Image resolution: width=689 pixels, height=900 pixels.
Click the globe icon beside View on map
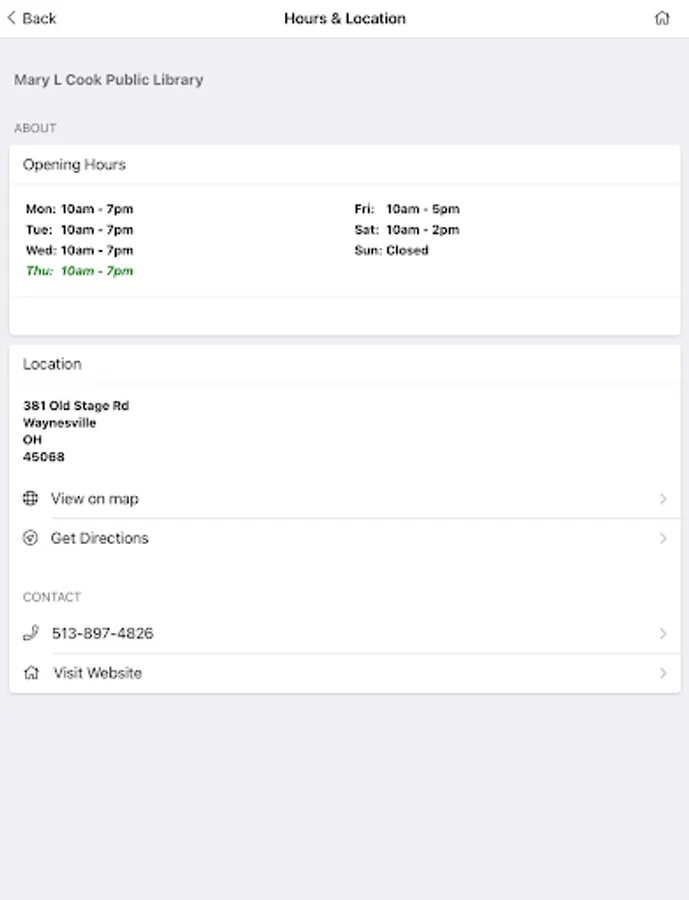click(31, 498)
